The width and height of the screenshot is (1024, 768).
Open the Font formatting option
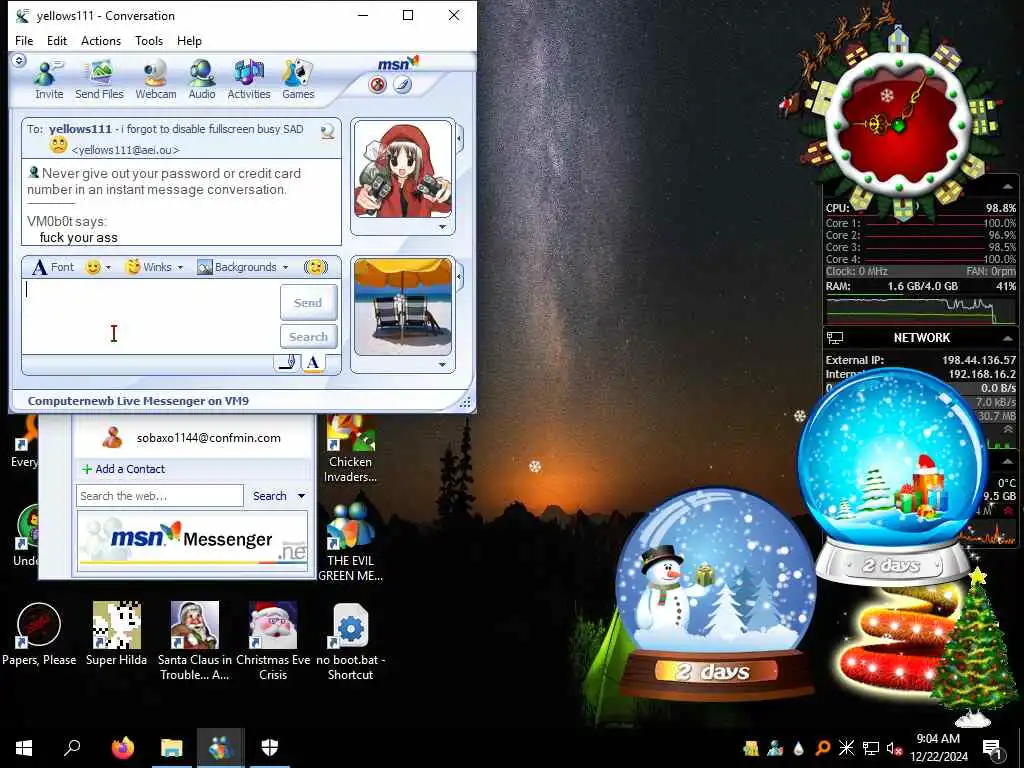point(53,267)
